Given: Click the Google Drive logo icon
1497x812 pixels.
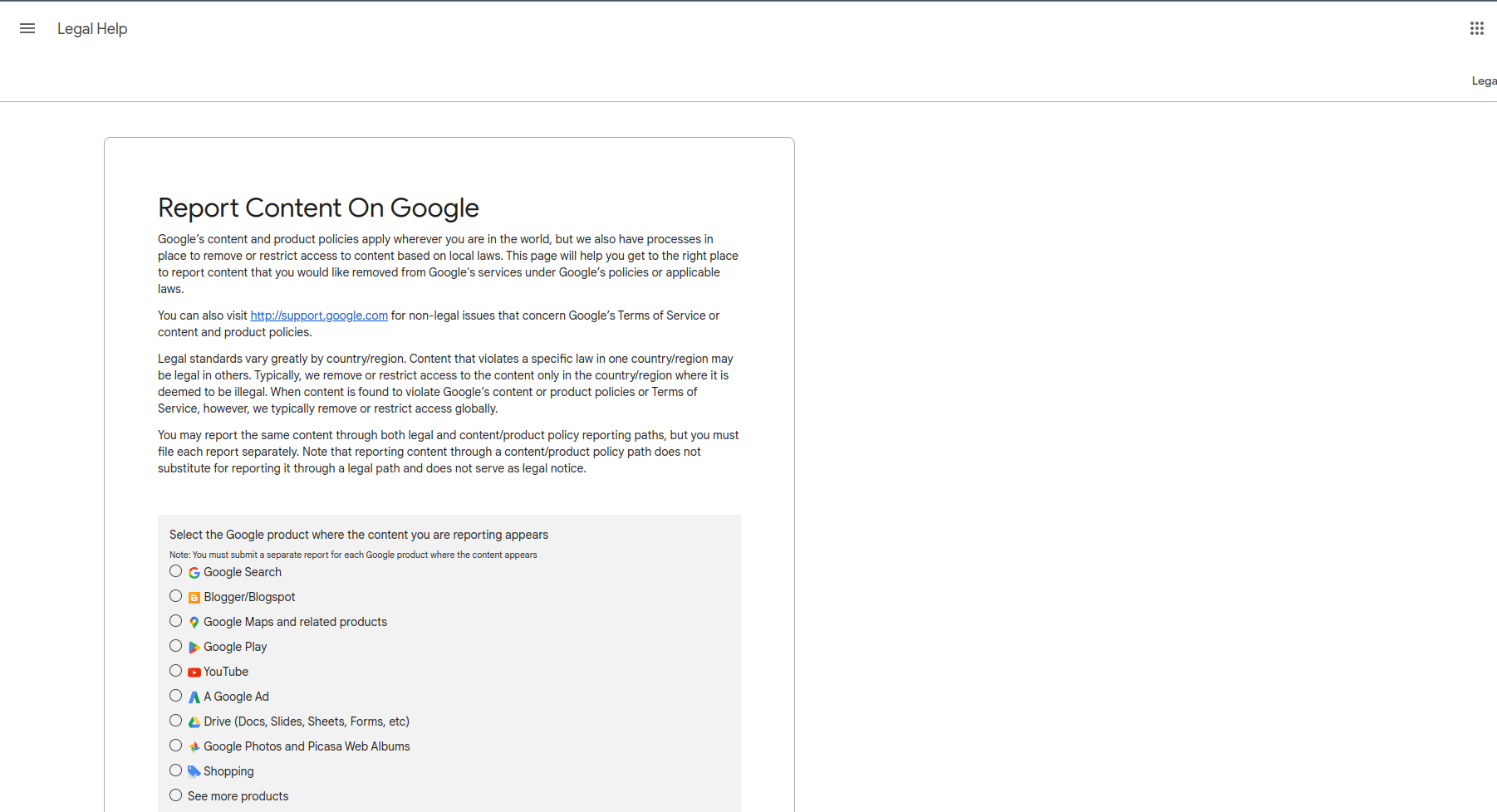Looking at the screenshot, I should [194, 722].
